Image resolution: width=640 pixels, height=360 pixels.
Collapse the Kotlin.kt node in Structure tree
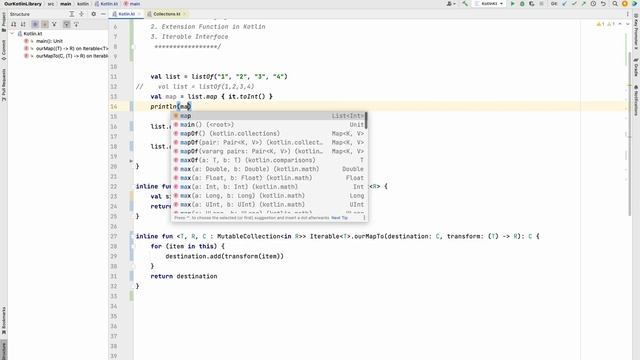(12, 33)
